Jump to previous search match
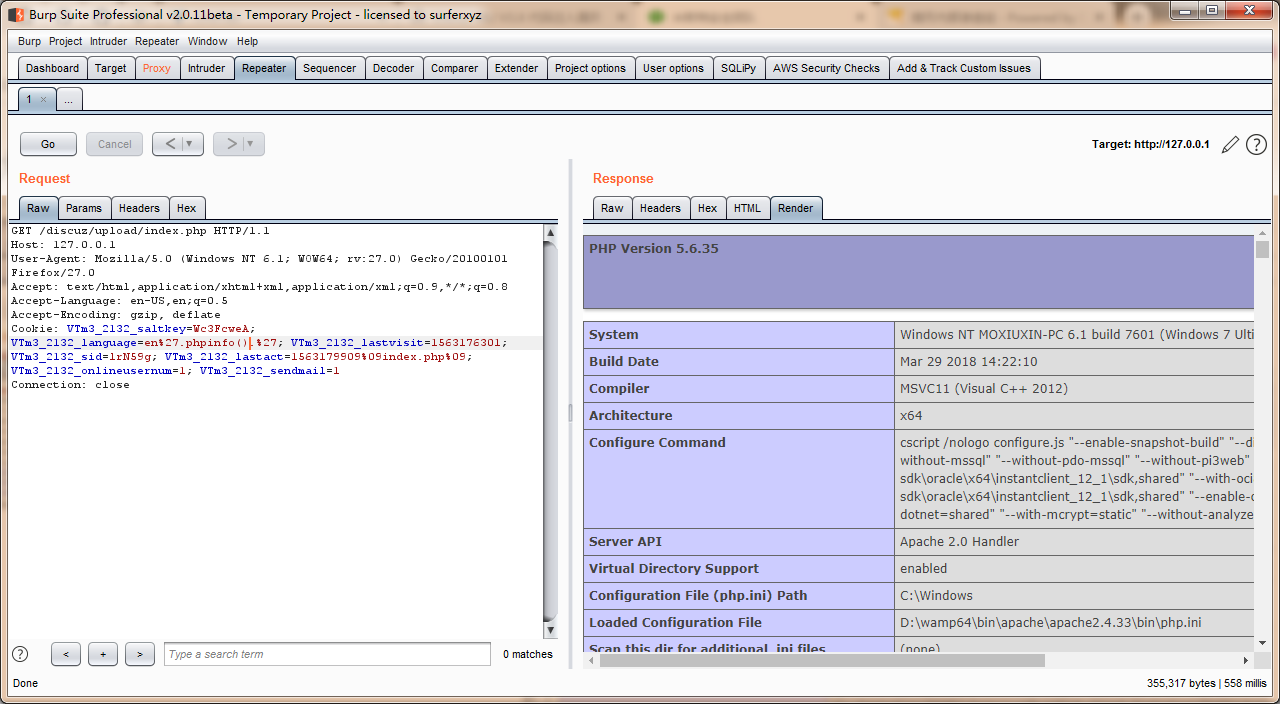1280x704 pixels. (66, 654)
